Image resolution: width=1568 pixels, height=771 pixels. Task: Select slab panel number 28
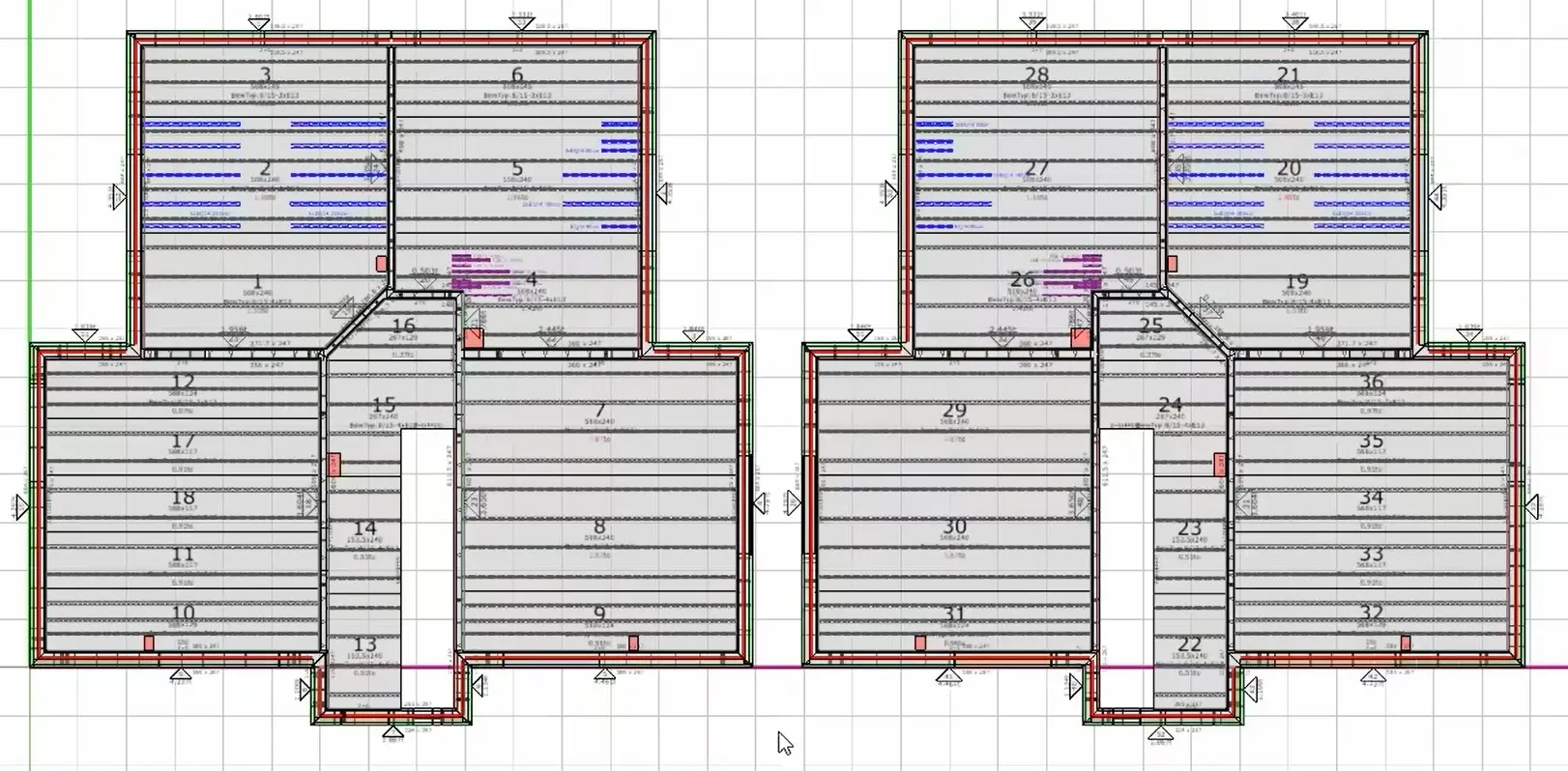pos(1036,74)
